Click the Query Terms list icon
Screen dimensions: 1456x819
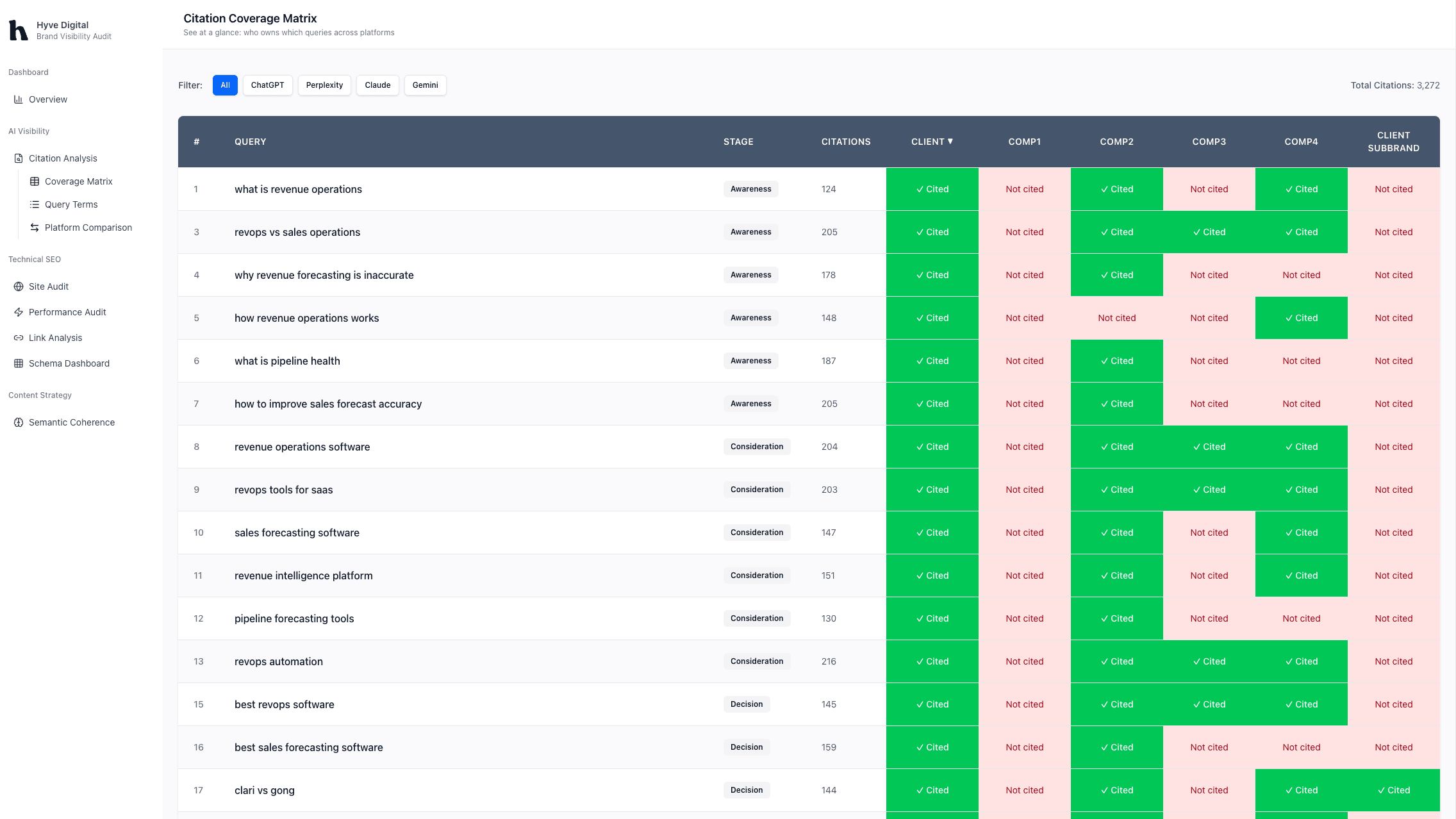tap(35, 204)
